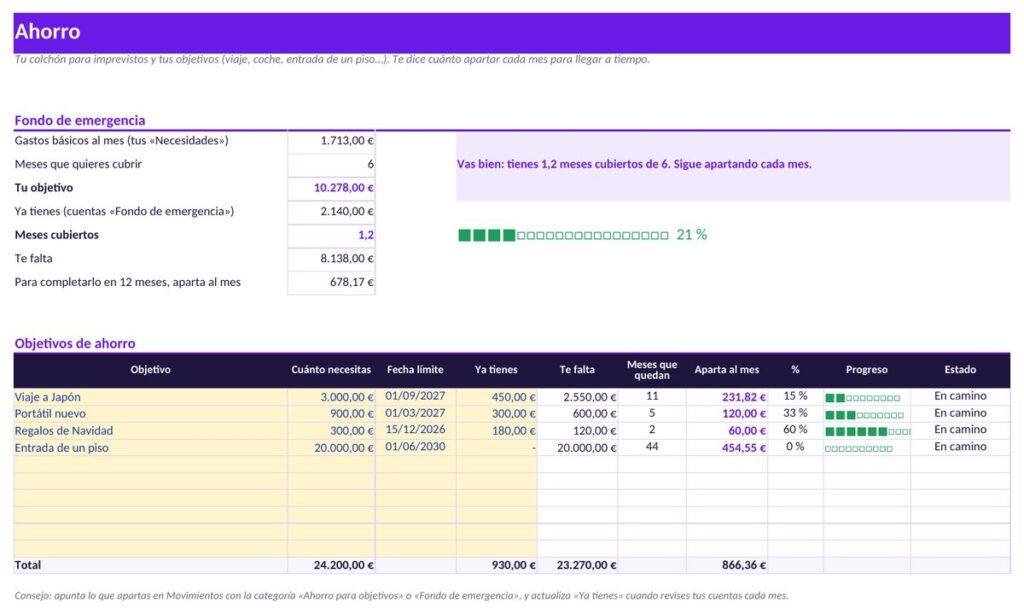Click the Te falta 8.138,00 € cell
The width and height of the screenshot is (1024, 614).
tap(331, 258)
